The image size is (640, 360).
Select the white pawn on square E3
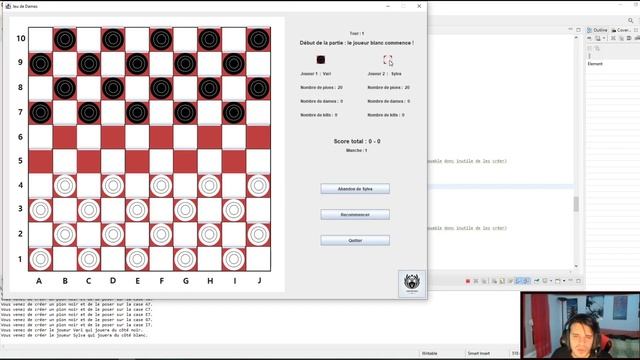tap(137, 210)
